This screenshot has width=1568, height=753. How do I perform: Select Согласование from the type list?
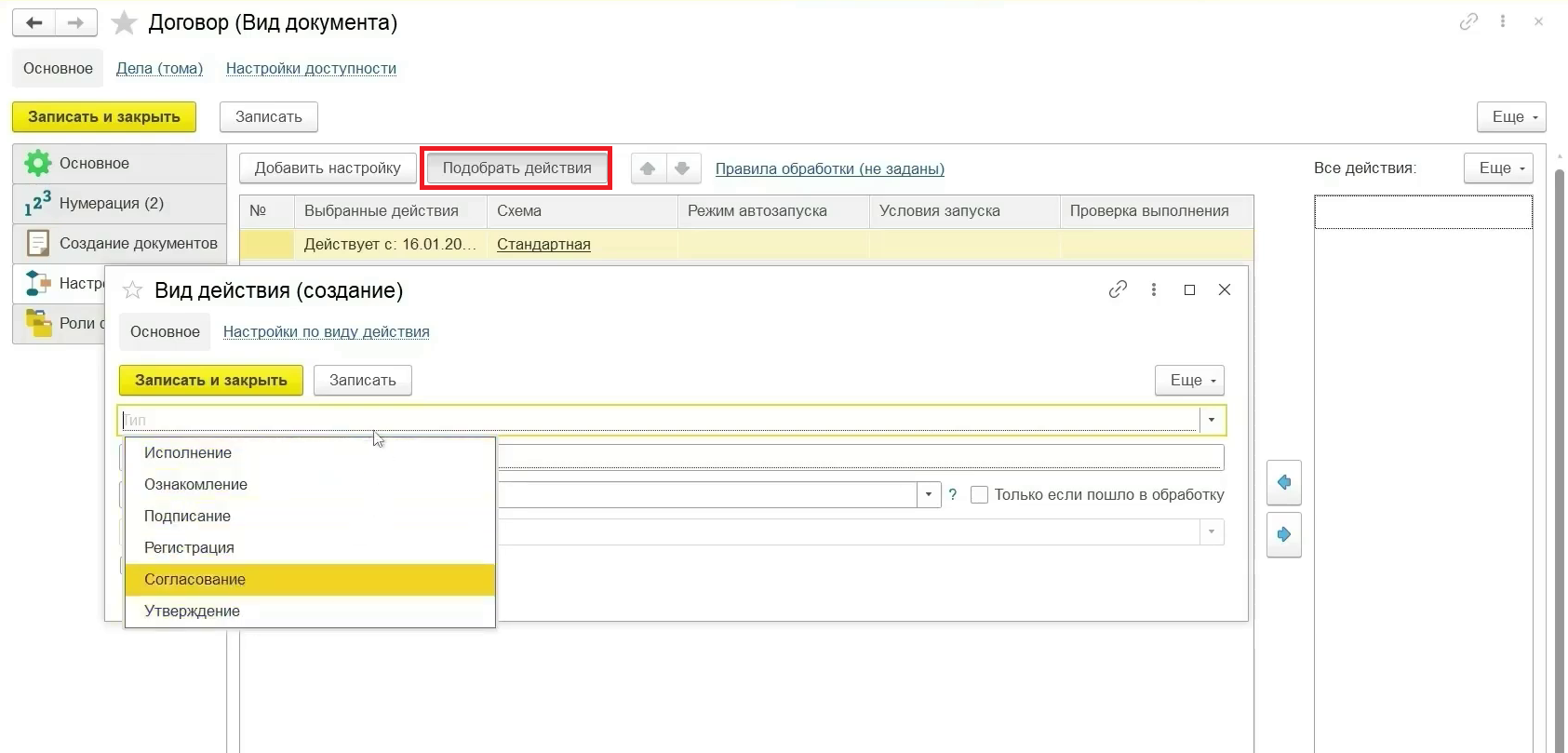(x=195, y=579)
